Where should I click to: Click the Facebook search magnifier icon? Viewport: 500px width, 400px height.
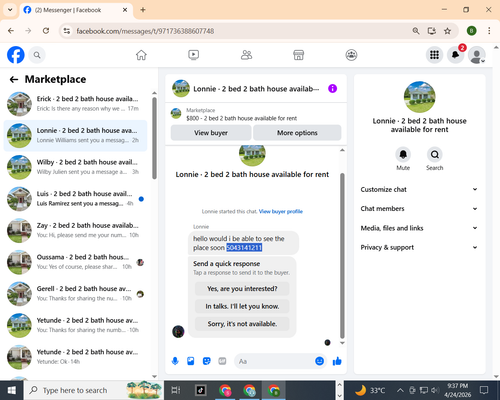coord(37,55)
